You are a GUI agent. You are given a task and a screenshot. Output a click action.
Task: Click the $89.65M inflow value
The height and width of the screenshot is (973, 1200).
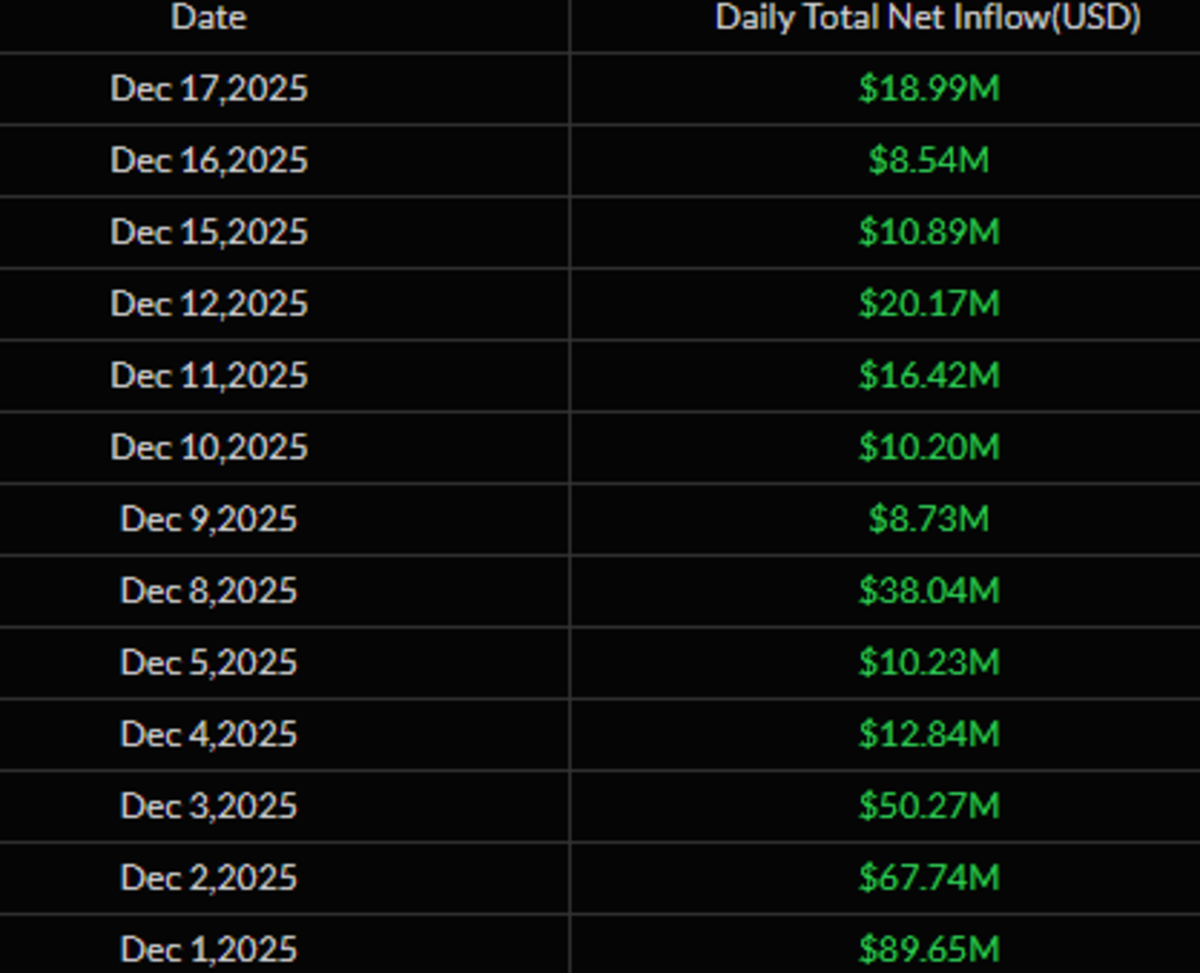928,949
